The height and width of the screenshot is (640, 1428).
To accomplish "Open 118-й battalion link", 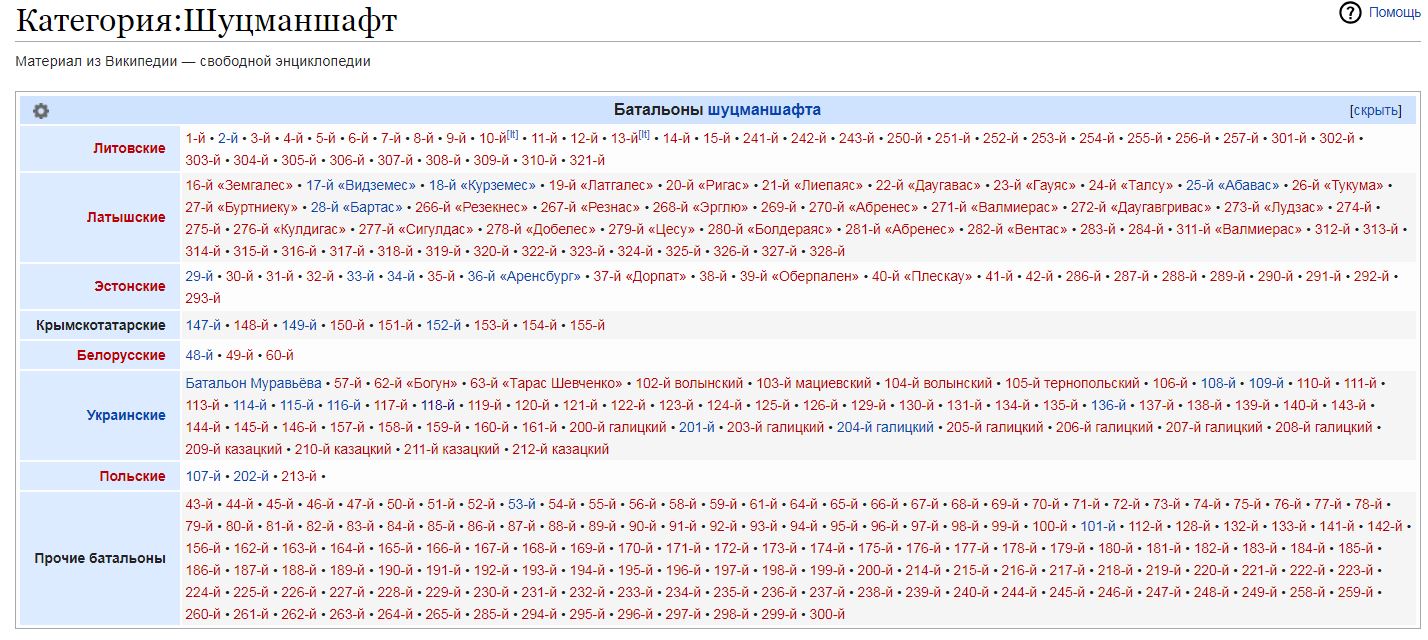I will pos(438,405).
